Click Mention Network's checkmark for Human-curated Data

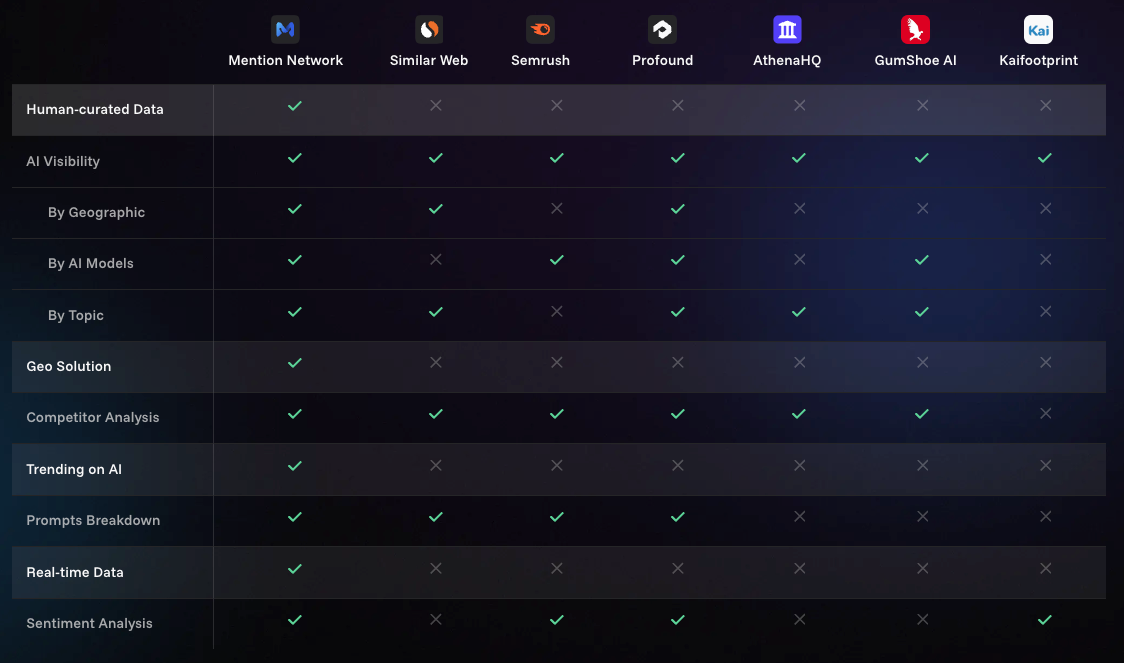(294, 106)
